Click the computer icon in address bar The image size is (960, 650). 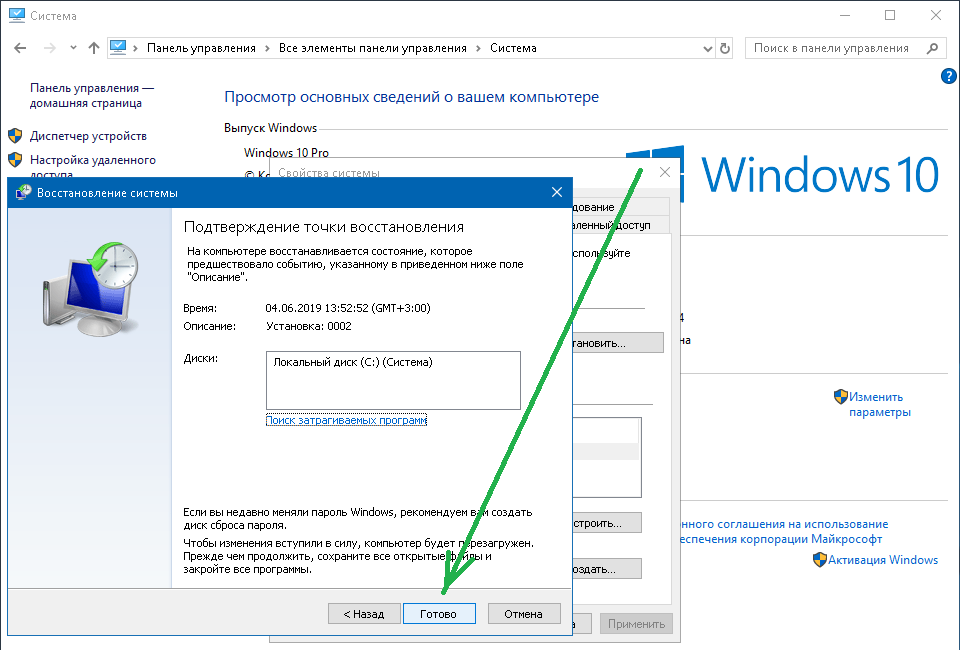click(118, 47)
